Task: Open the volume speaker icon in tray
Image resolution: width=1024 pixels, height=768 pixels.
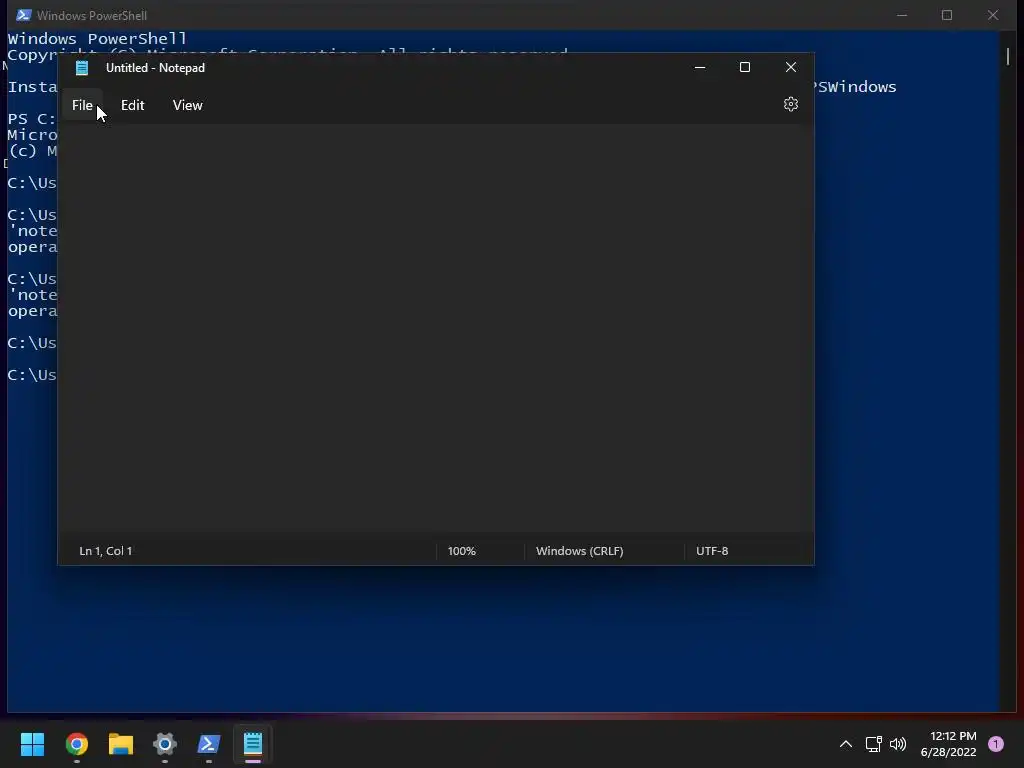Action: [x=898, y=744]
